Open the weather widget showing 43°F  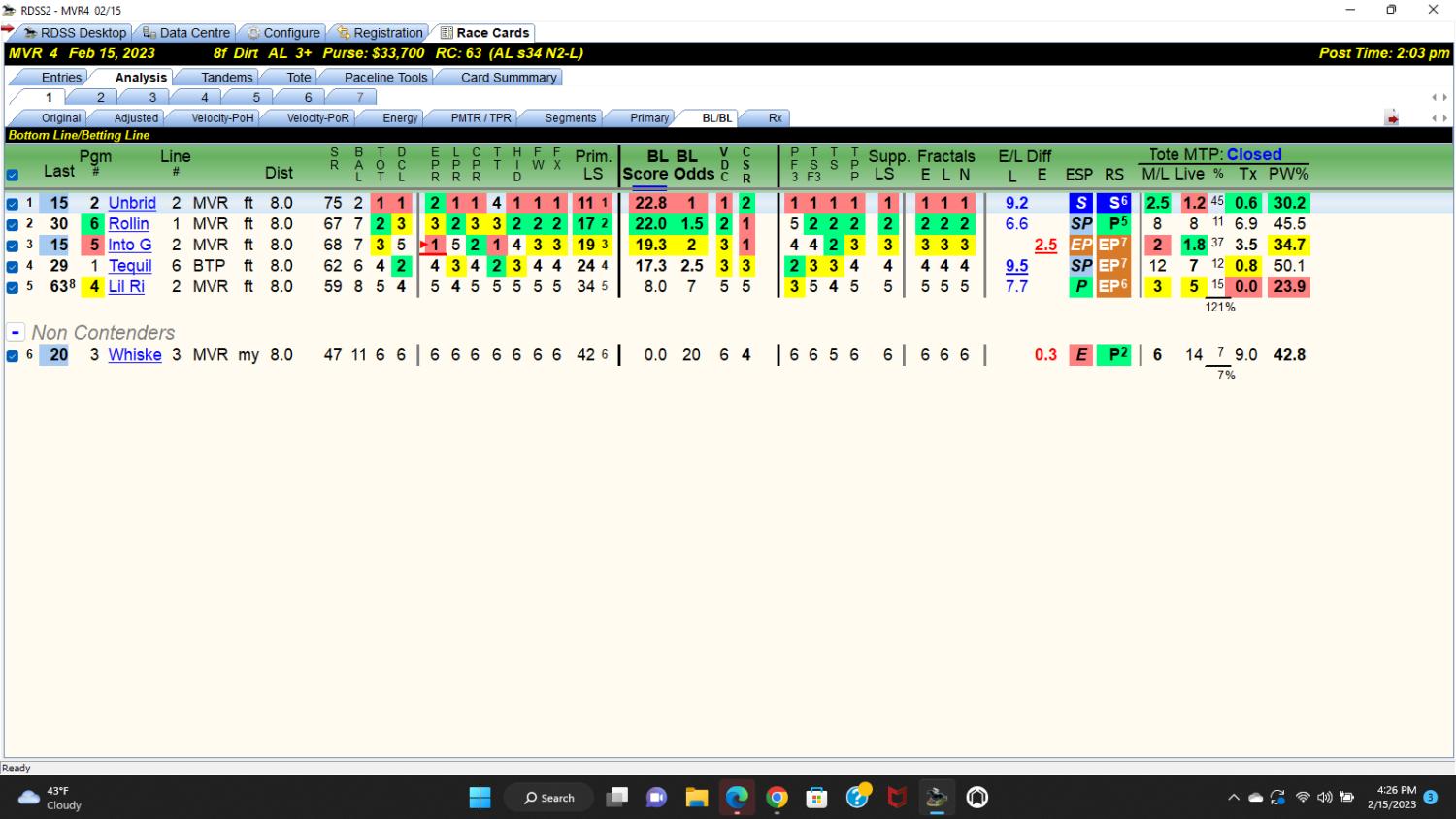click(x=50, y=798)
